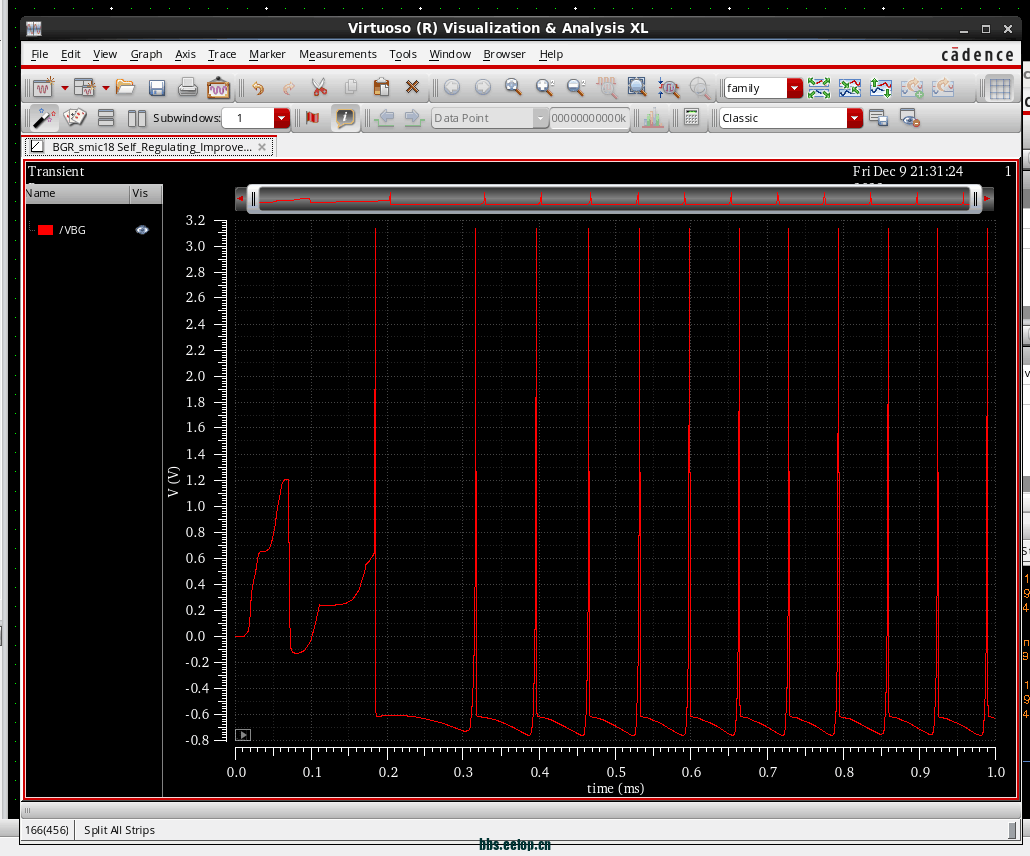Open the Browser menu
1030x856 pixels.
(504, 54)
